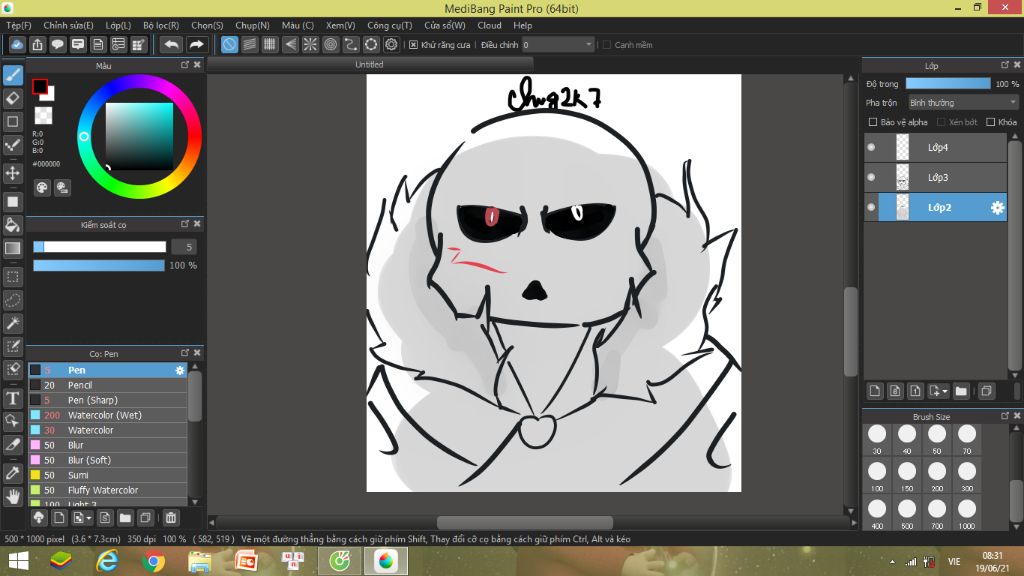Click the export/share icon in toolbar
The width and height of the screenshot is (1024, 576).
coord(37,44)
